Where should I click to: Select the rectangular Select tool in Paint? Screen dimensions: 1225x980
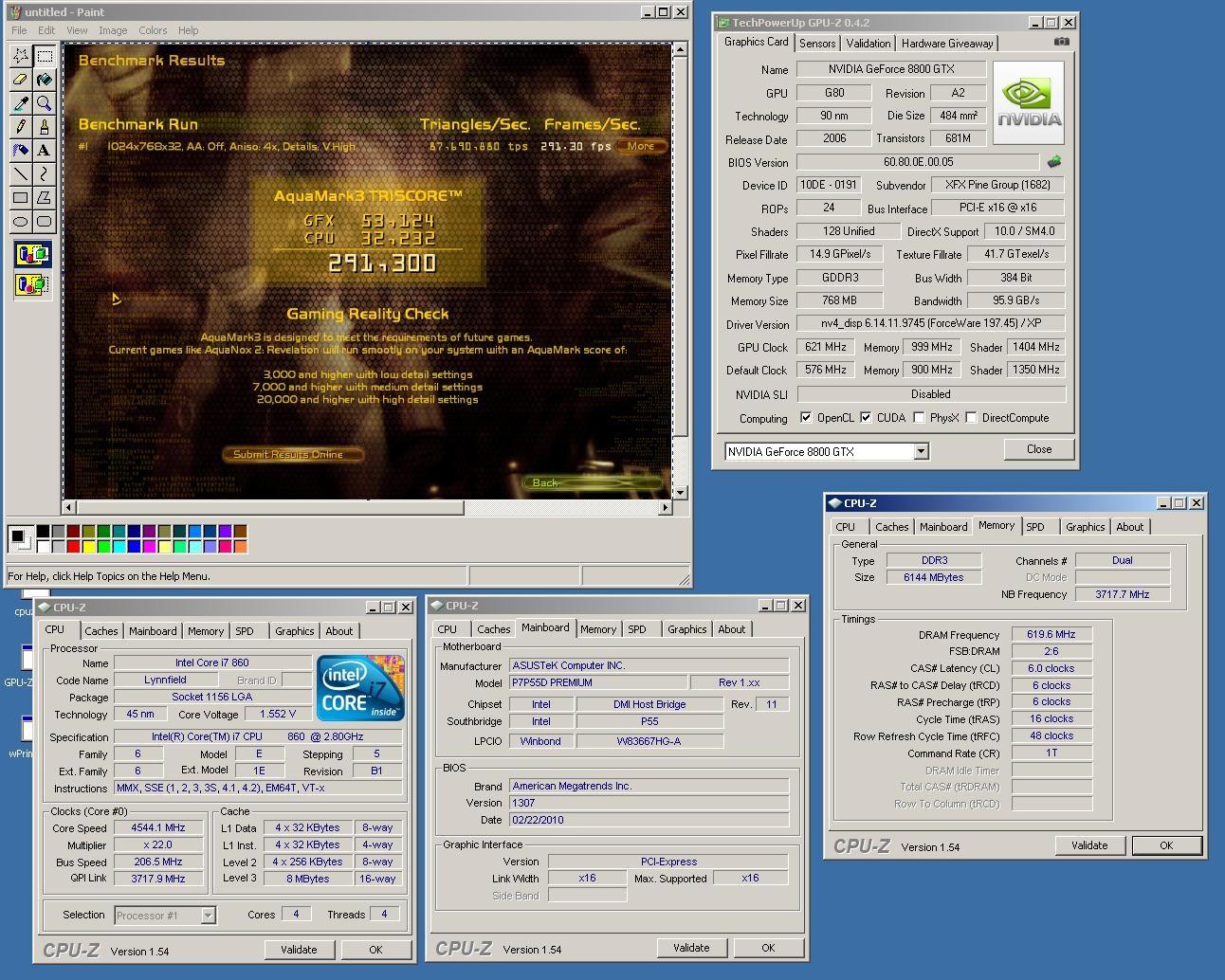pyautogui.click(x=44, y=56)
